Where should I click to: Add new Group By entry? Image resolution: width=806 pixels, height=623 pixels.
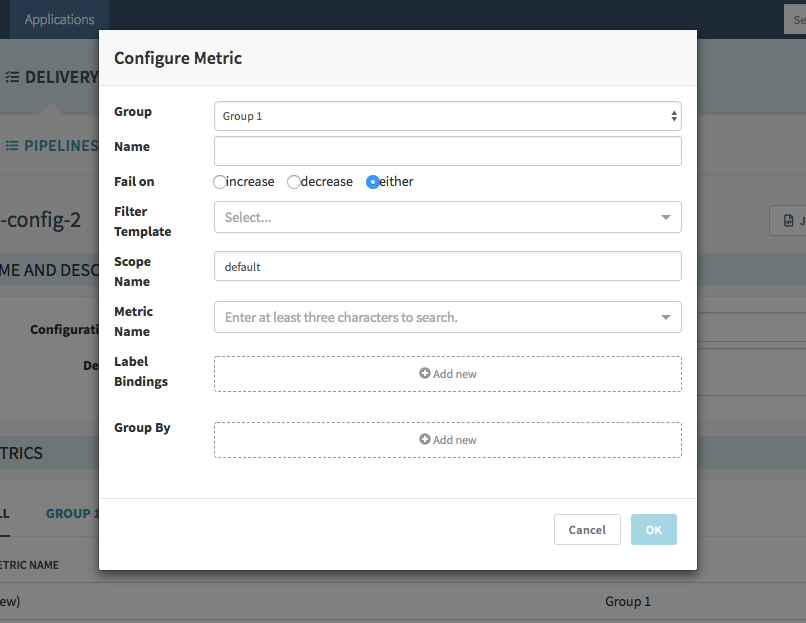[x=448, y=440]
